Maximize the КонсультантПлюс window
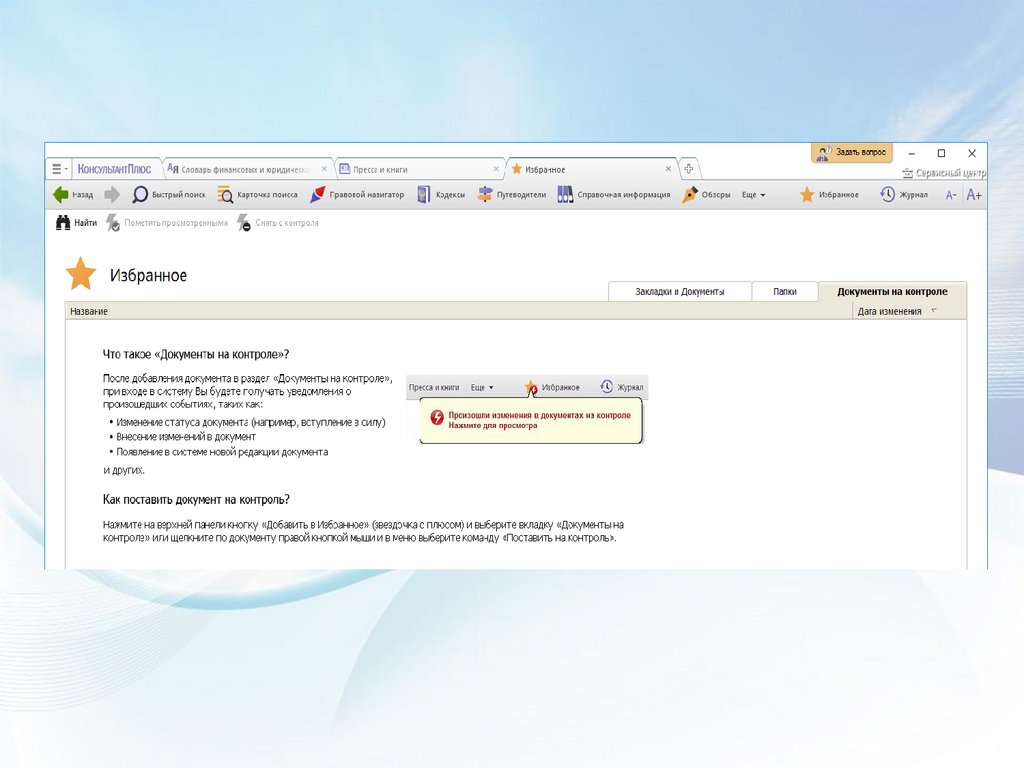Image resolution: width=1024 pixels, height=768 pixels. [x=941, y=153]
